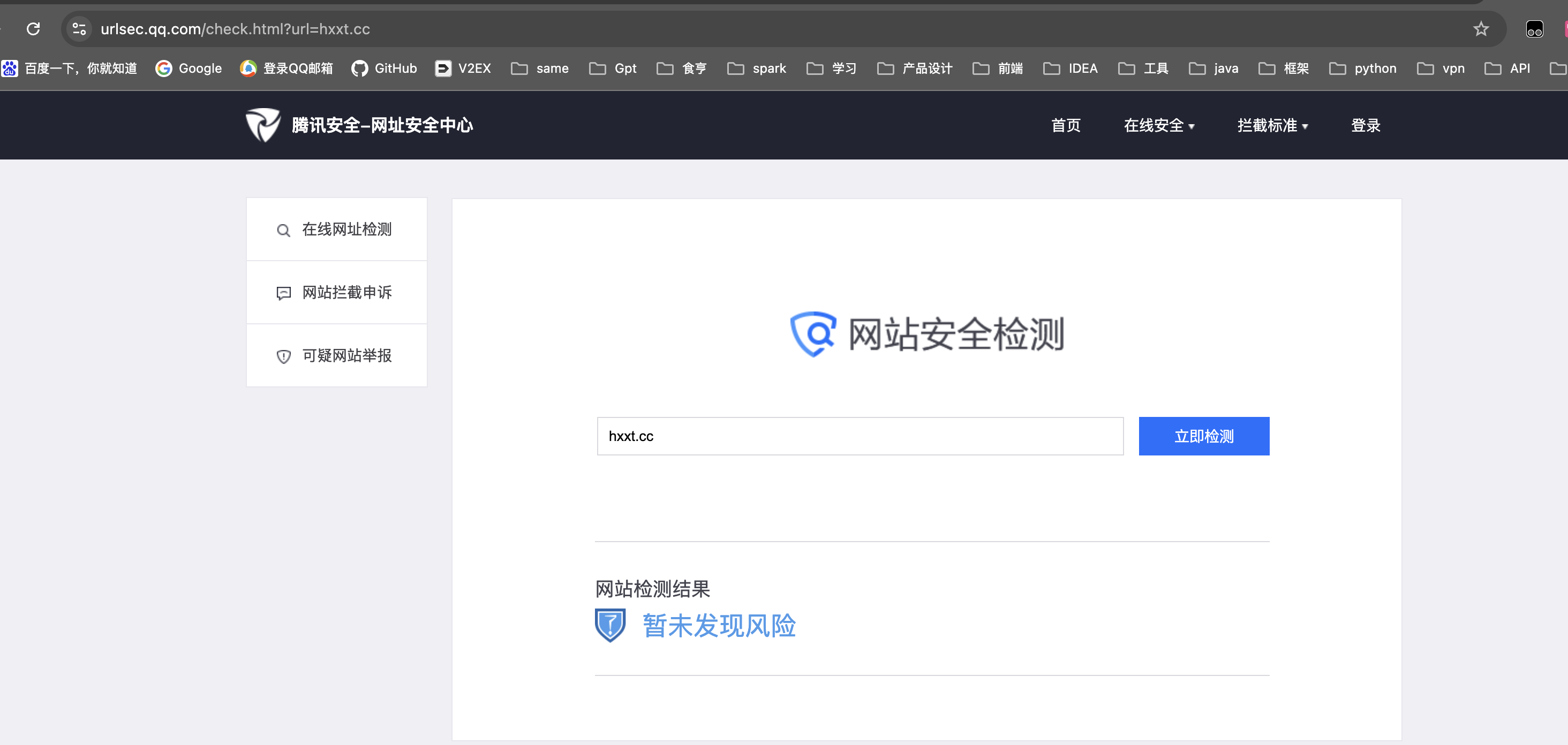Open GitHub bookmark icon
The height and width of the screenshot is (745, 1568).
[359, 69]
